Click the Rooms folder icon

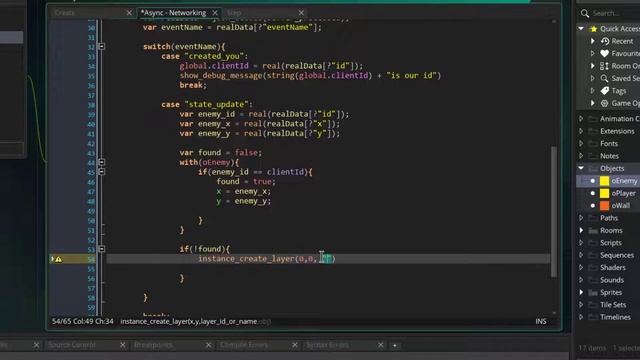click(x=593, y=231)
